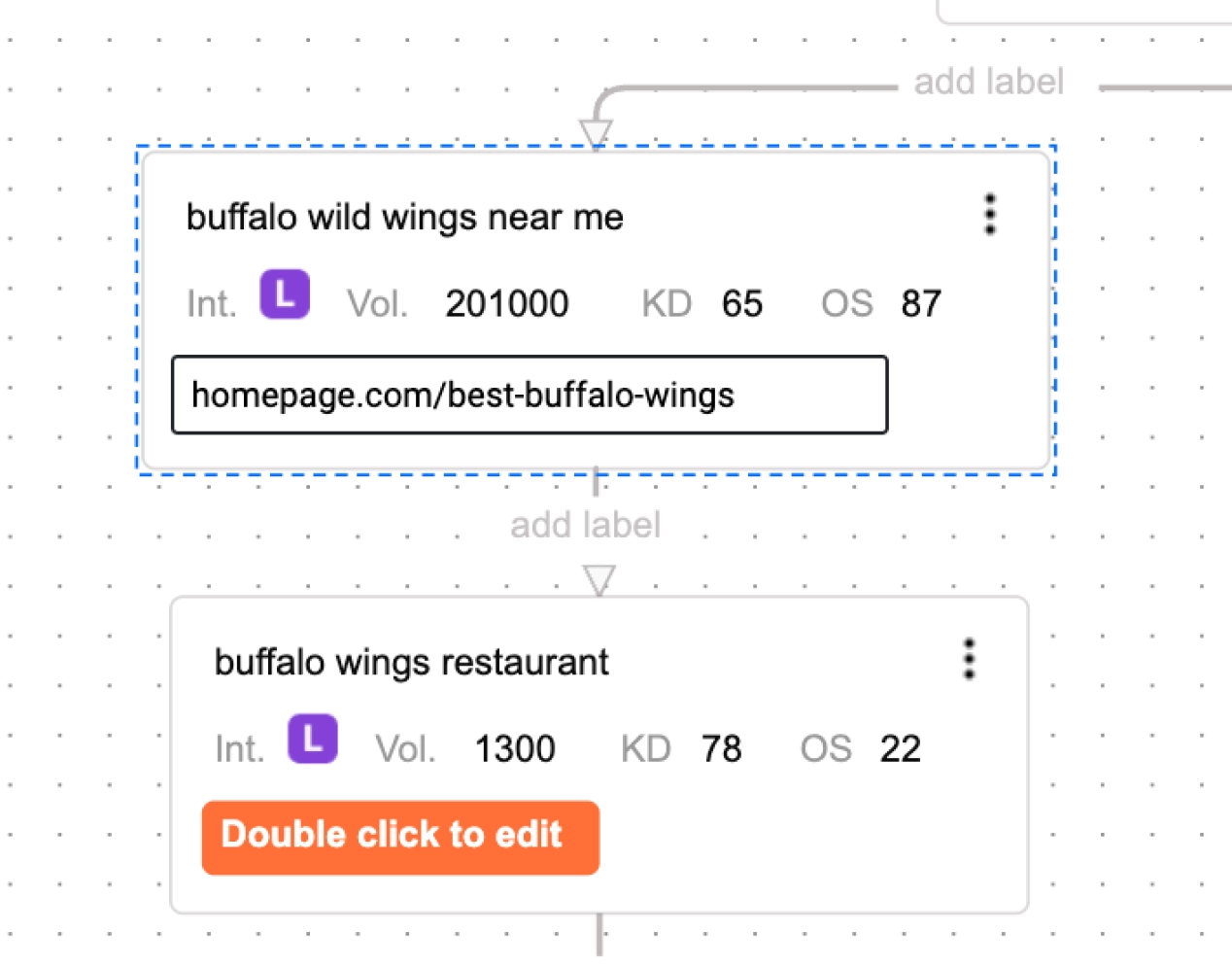
Task: Click the KD value 65 on first card
Action: [742, 304]
